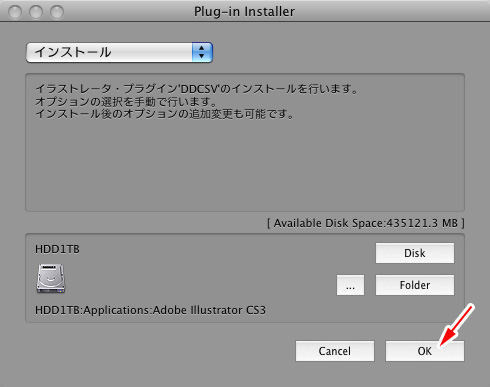Open the インストール mode dropdown
The image size is (490, 387).
tap(119, 52)
